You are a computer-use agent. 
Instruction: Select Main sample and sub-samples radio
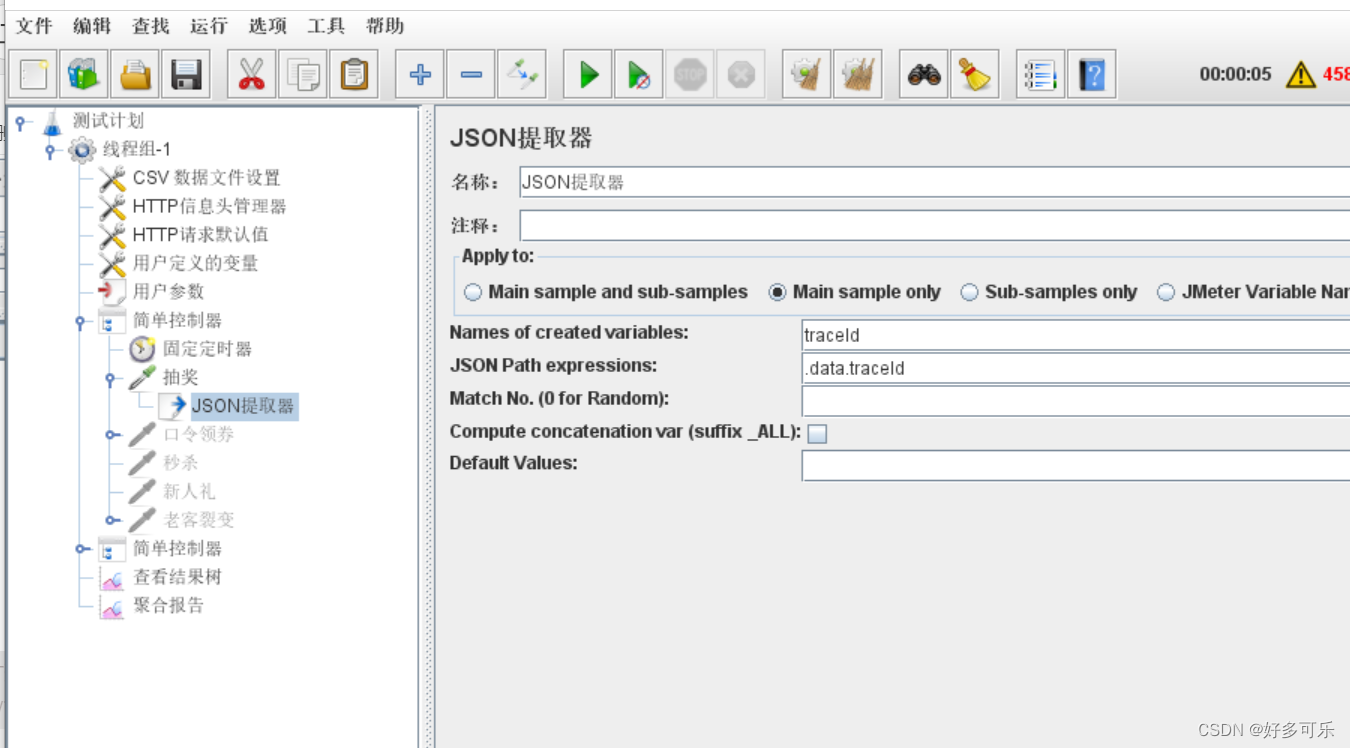473,292
